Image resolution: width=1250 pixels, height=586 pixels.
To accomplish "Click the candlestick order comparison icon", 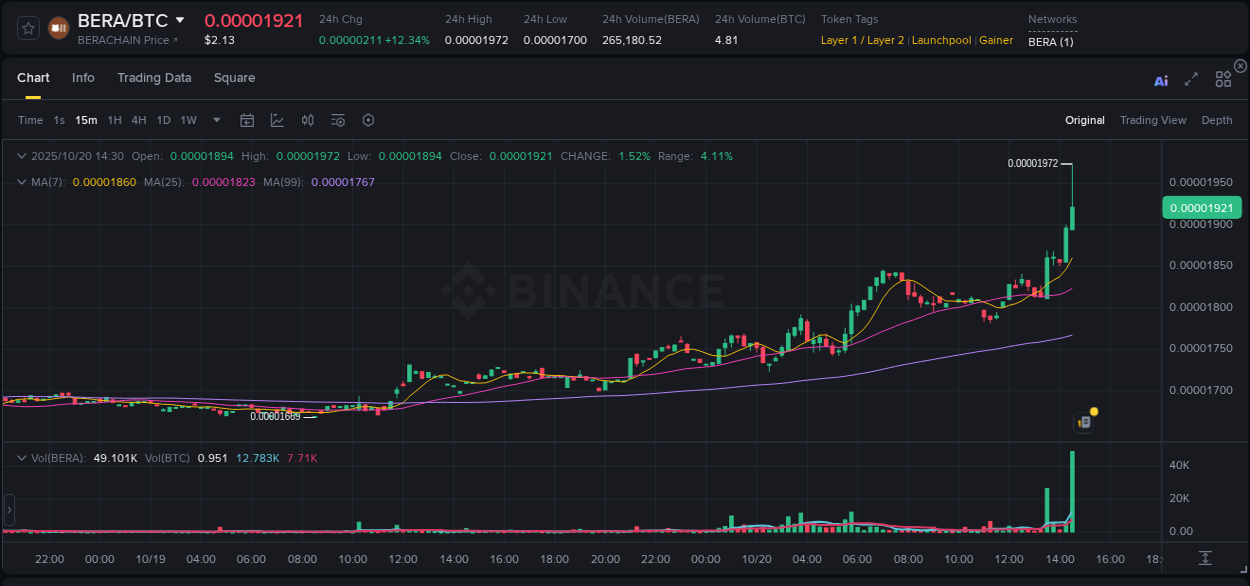I will (x=308, y=120).
